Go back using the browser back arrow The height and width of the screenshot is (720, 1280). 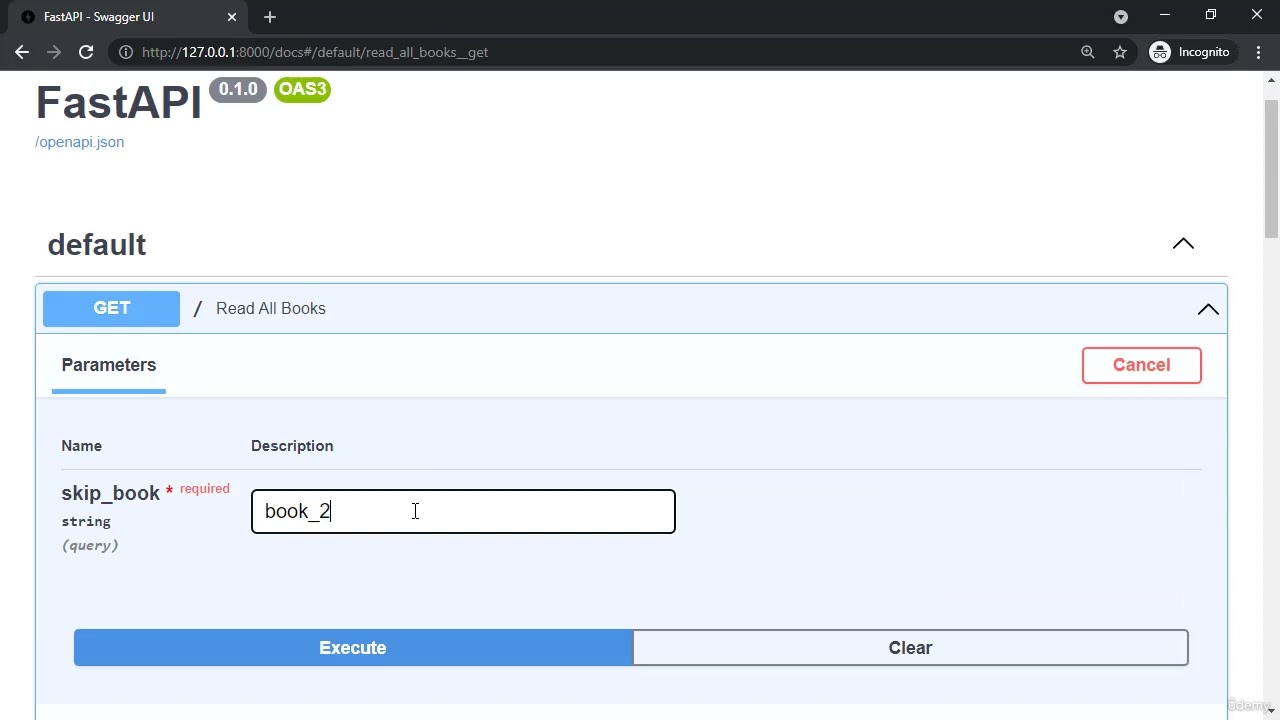pos(22,52)
